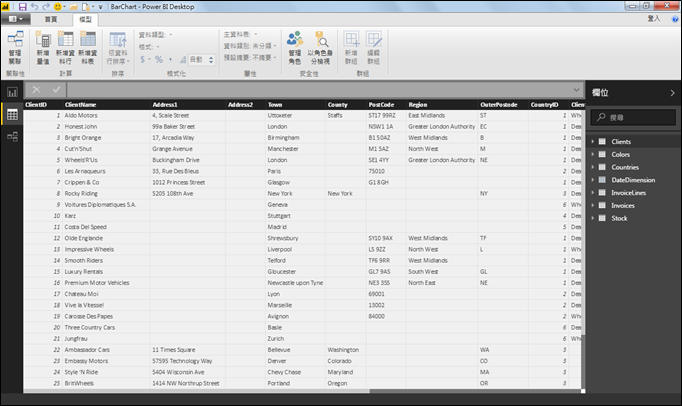Screen dimensions: 682x406
Task: Switch to Report view in left sidebar
Action: point(12,92)
